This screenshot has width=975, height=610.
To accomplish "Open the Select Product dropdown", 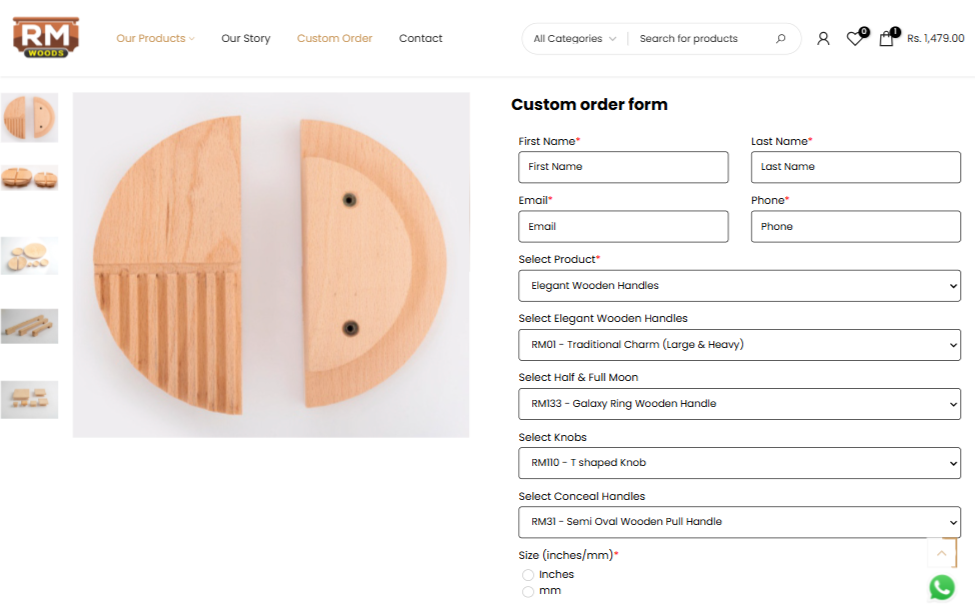I will click(739, 286).
